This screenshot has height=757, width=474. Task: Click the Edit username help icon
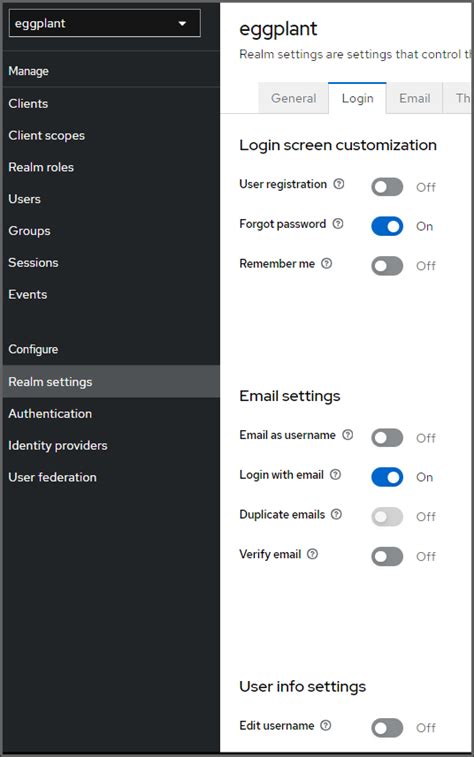326,725
